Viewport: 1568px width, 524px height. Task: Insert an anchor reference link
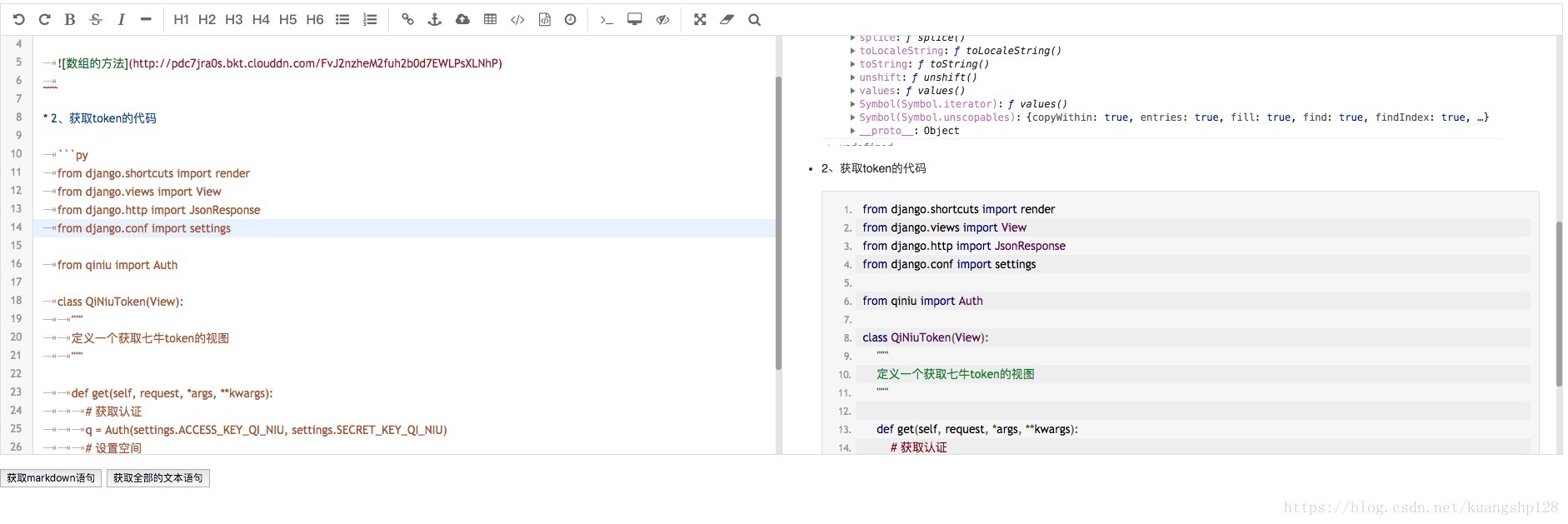434,19
